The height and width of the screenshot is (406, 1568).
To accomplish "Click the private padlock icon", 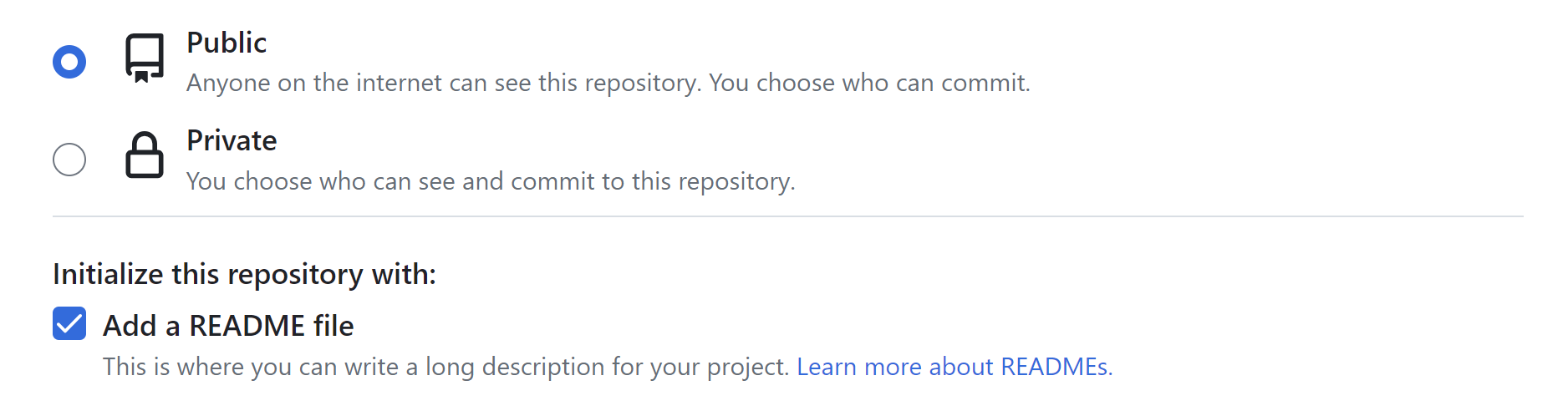I will (145, 155).
